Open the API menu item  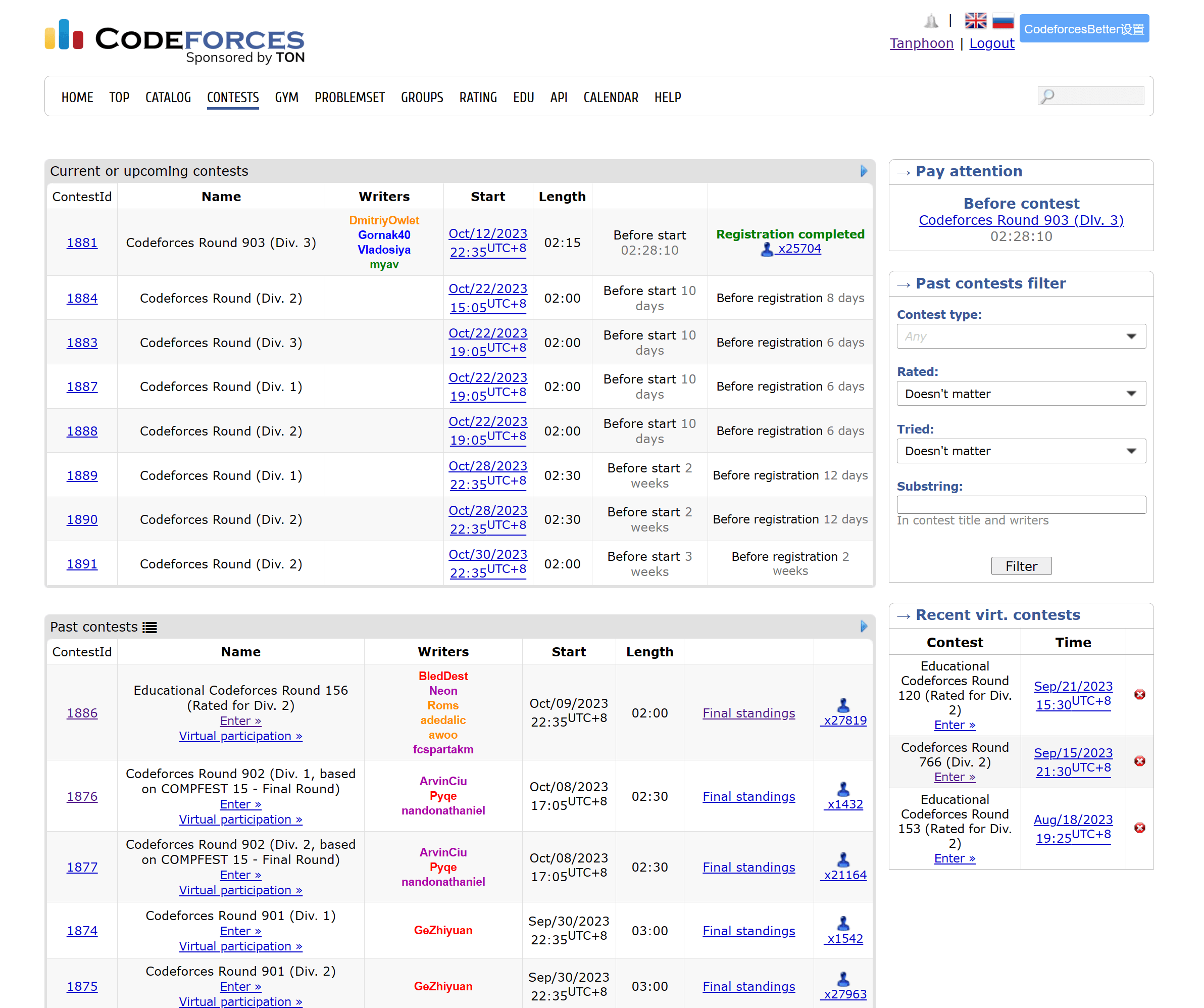(559, 97)
